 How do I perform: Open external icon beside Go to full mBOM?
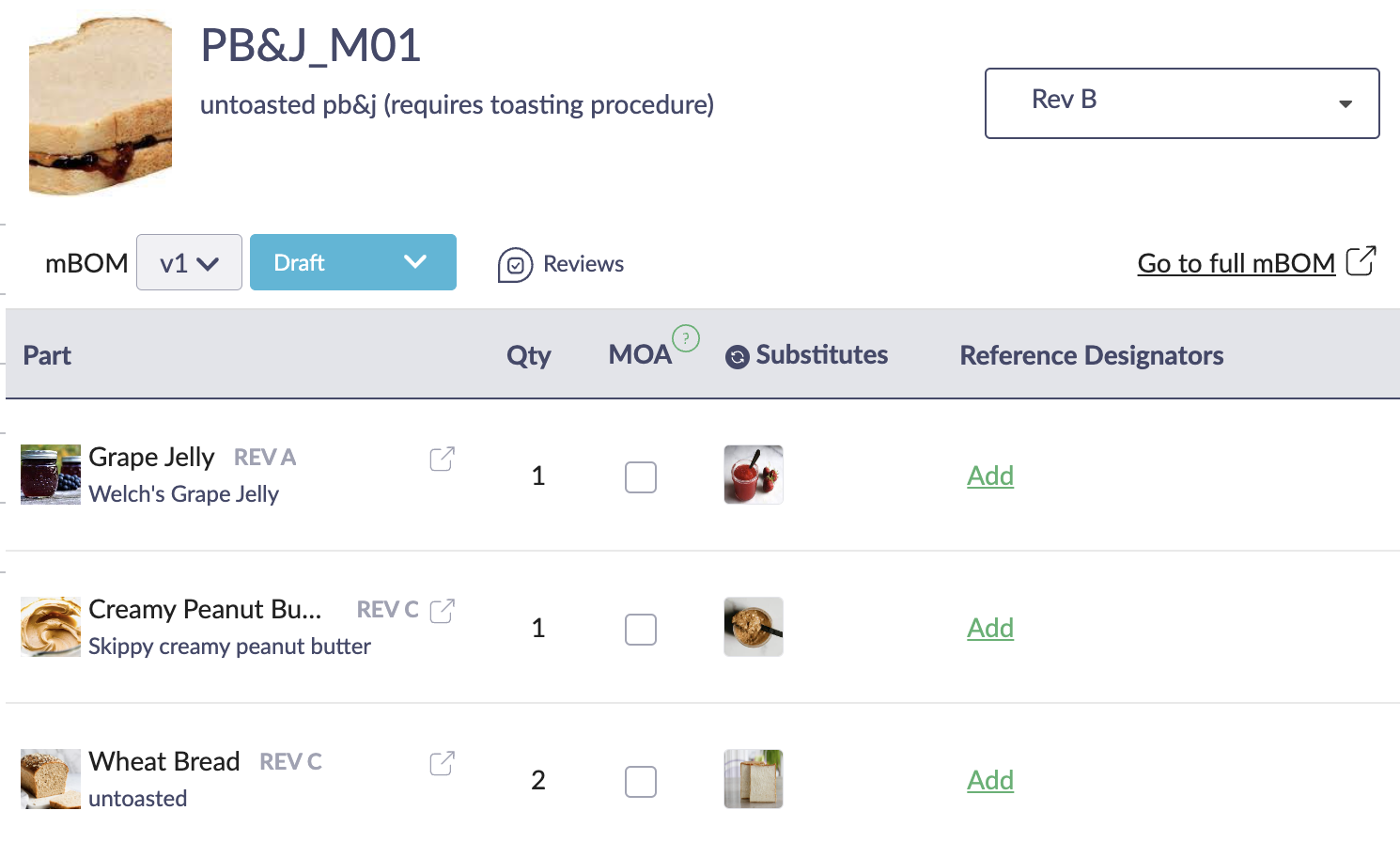[x=1361, y=261]
